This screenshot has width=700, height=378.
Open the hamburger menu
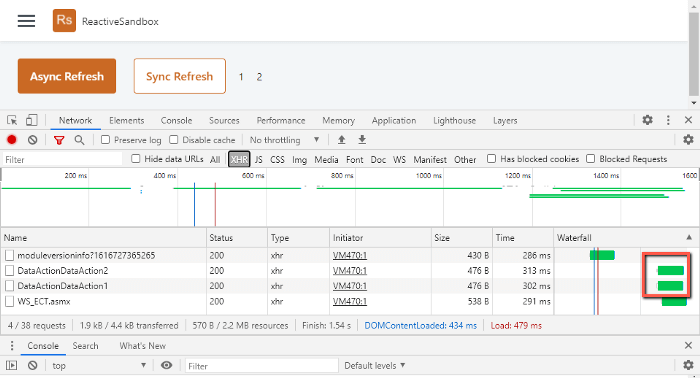click(x=26, y=21)
